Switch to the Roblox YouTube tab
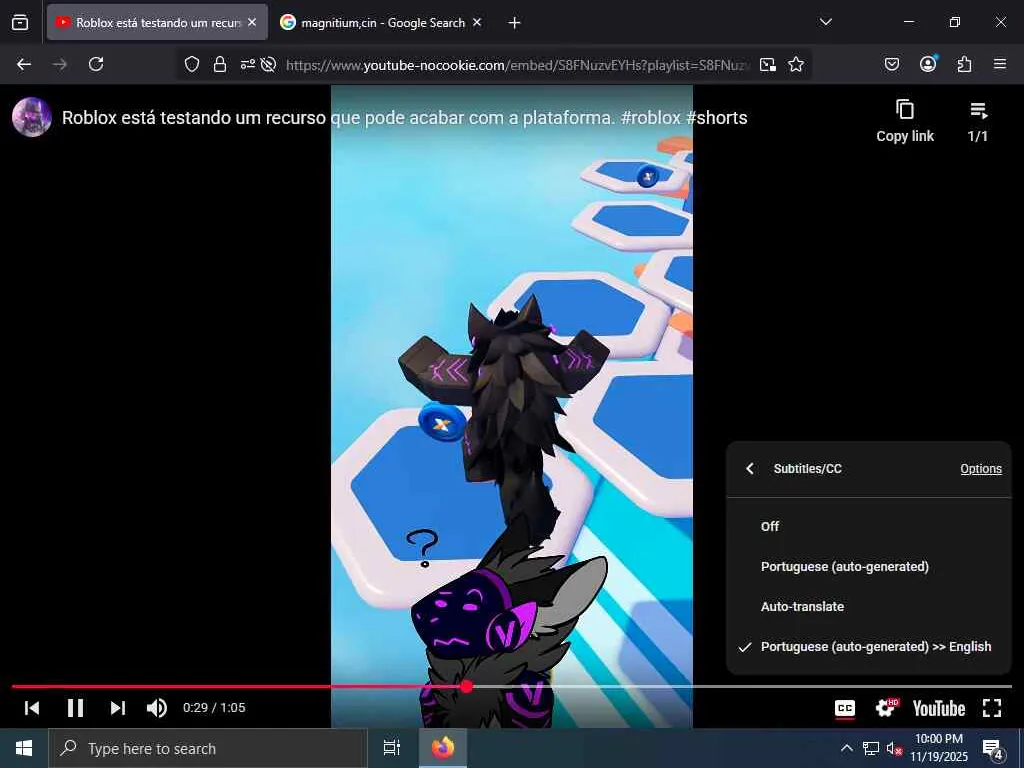1024x768 pixels. (157, 22)
